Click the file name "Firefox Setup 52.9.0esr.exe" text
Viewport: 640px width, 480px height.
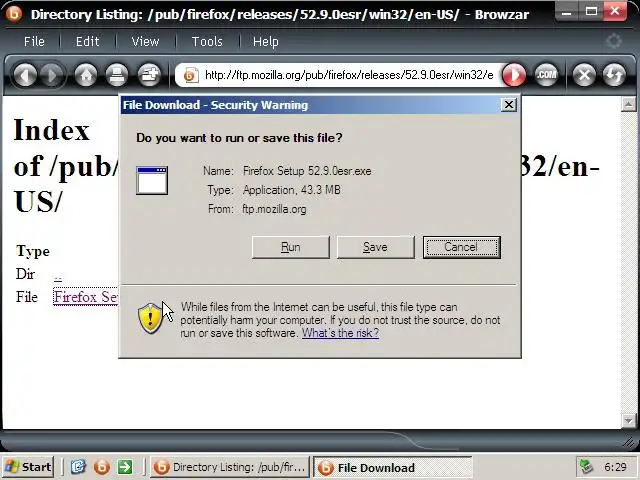click(307, 171)
